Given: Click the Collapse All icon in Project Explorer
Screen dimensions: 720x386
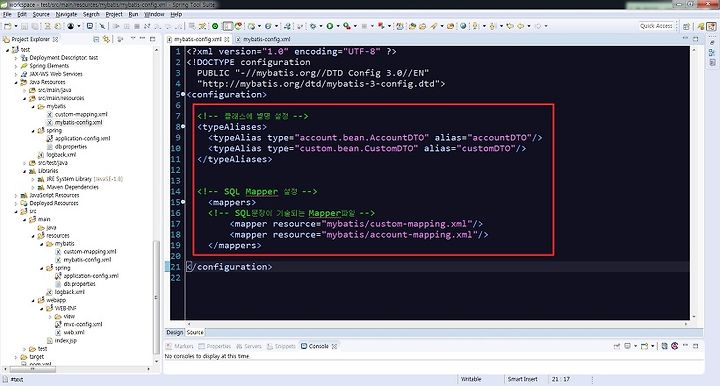Looking at the screenshot, I should [x=96, y=39].
